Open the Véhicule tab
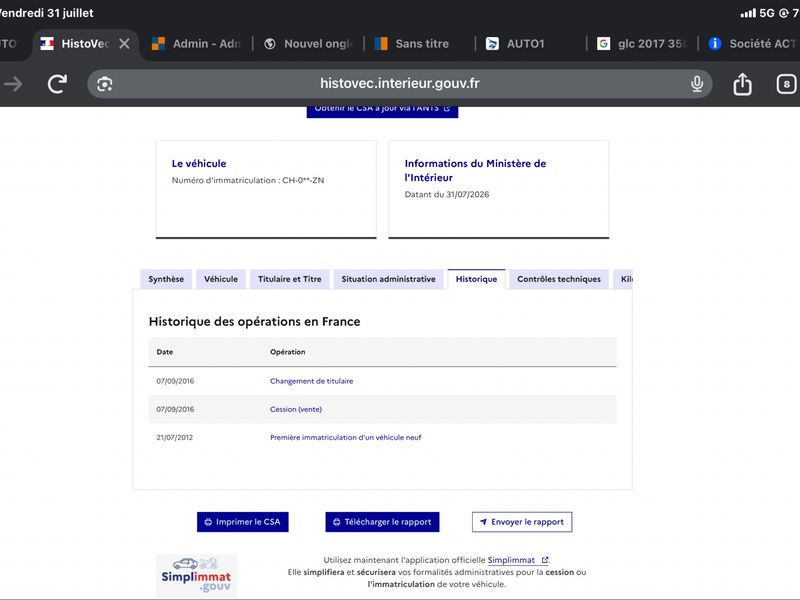The height and width of the screenshot is (600, 800). point(221,279)
